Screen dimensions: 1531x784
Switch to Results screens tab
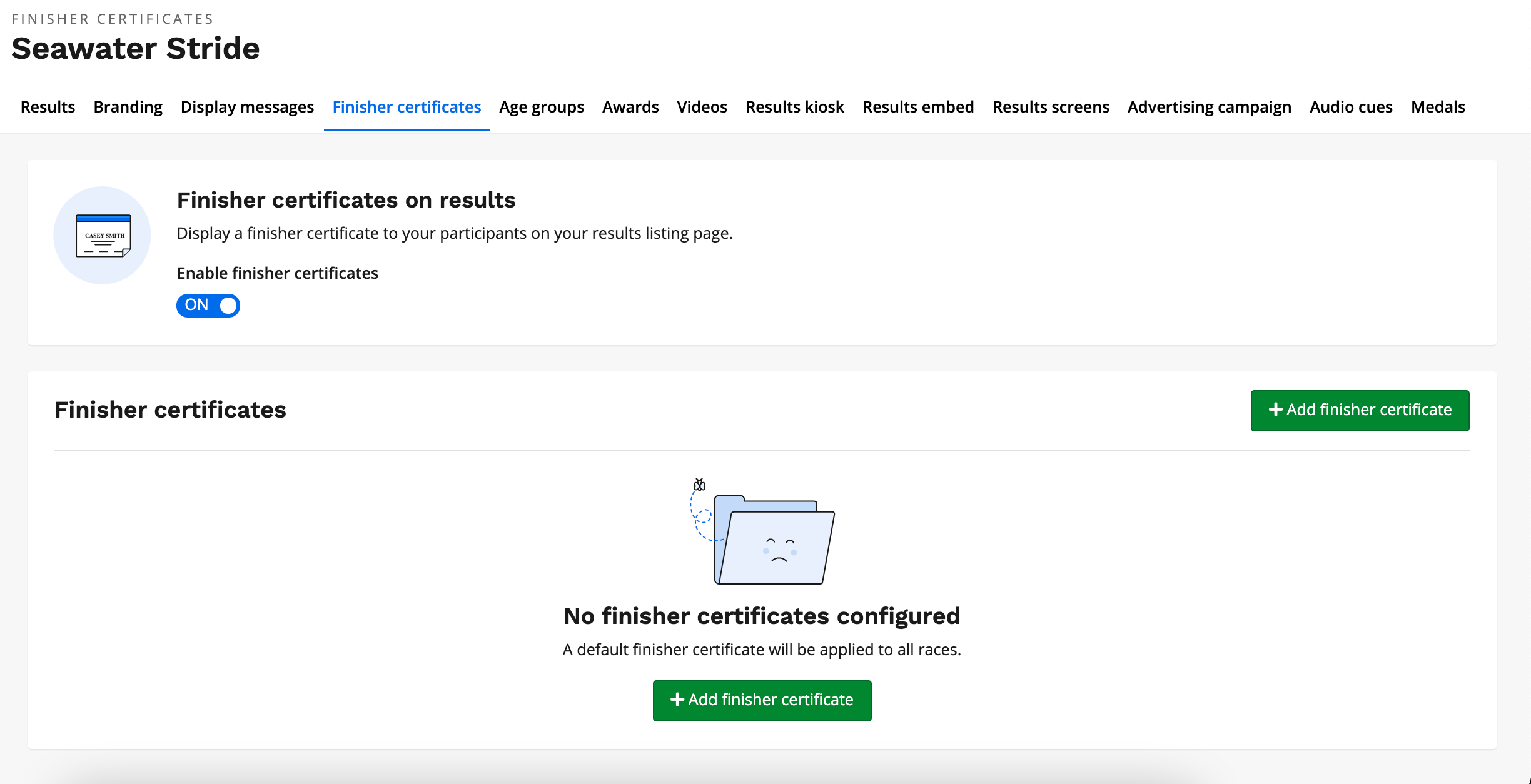click(x=1051, y=107)
